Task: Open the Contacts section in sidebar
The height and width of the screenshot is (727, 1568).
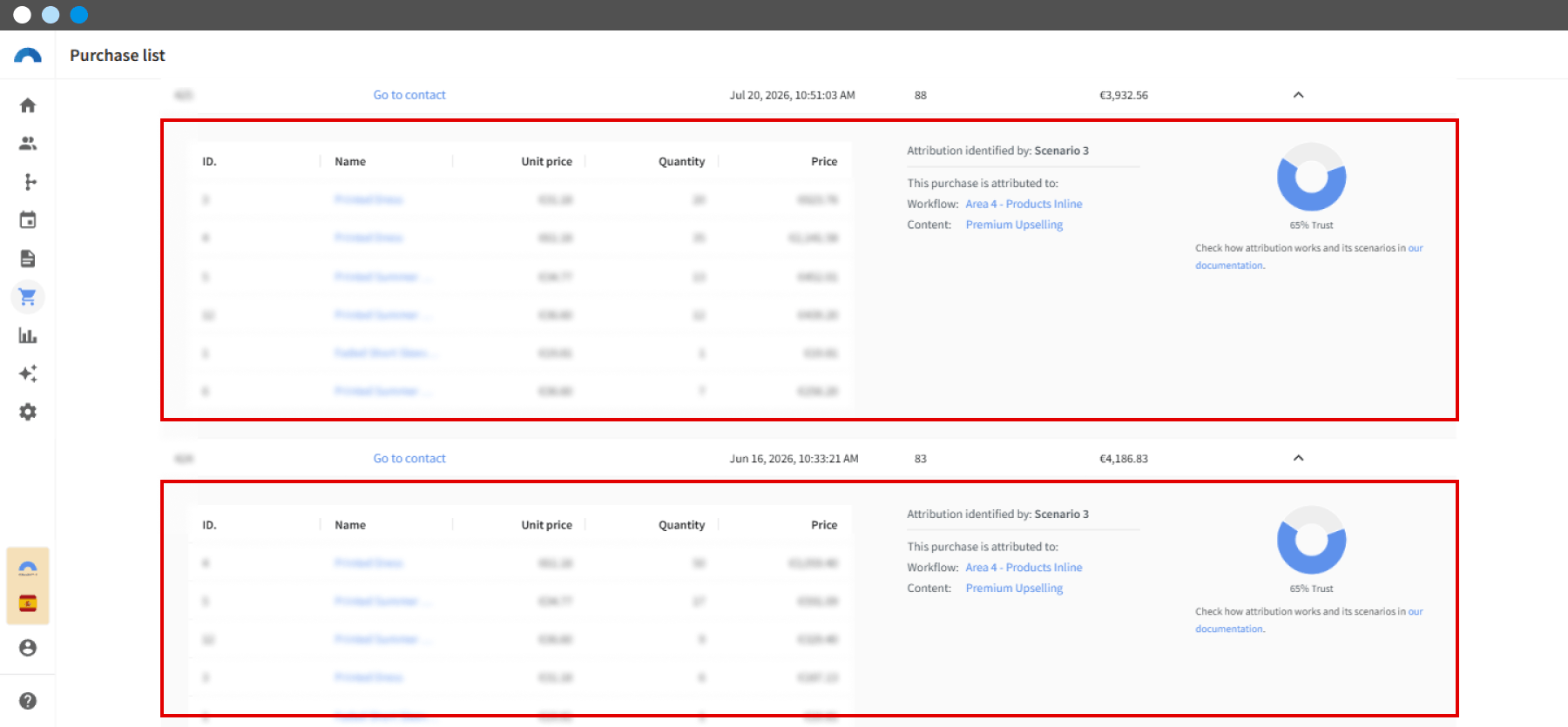Action: [x=28, y=144]
